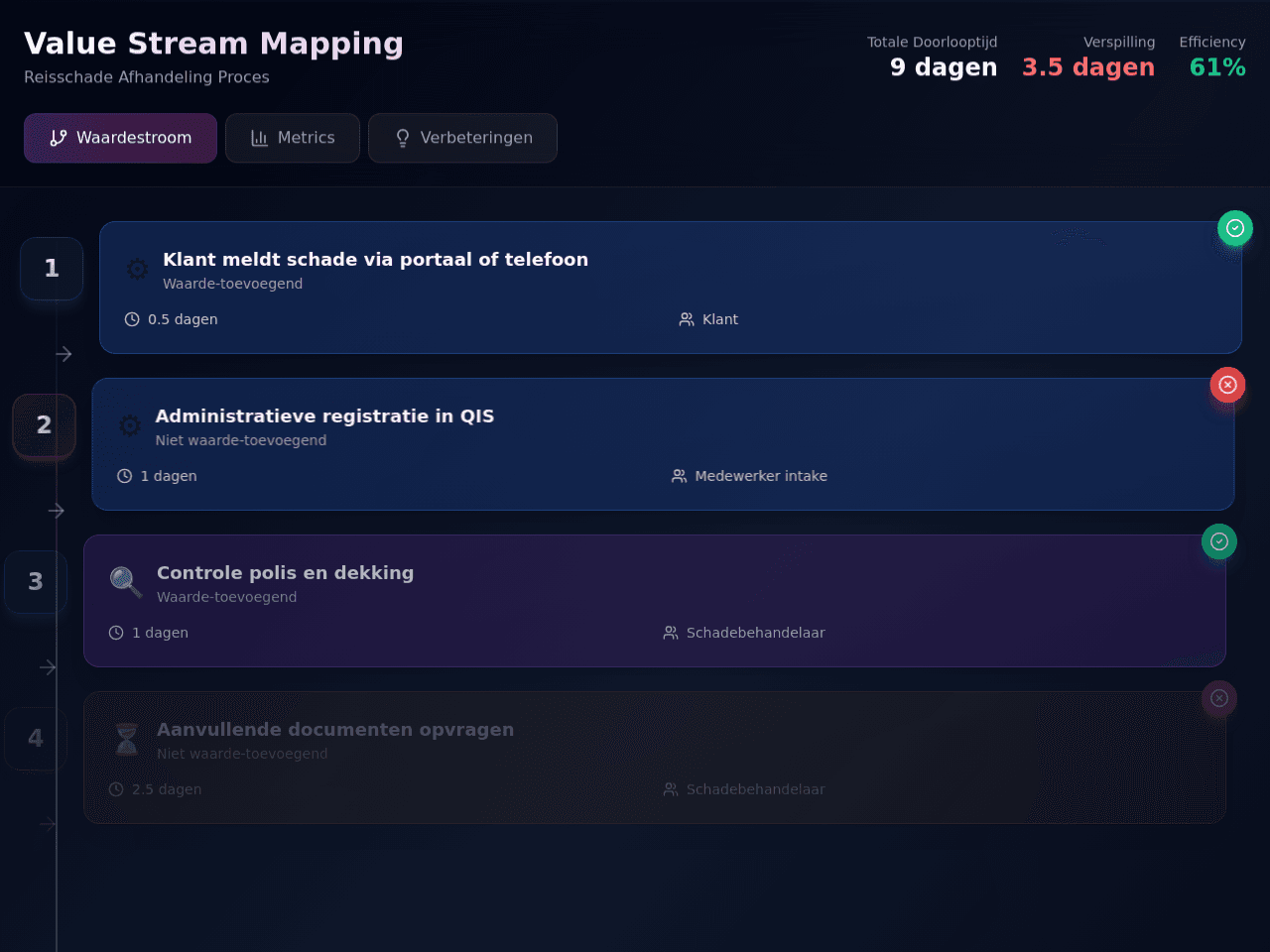Click the 3.5 dagen Verspilling value
The image size is (1270, 952).
tap(1088, 67)
